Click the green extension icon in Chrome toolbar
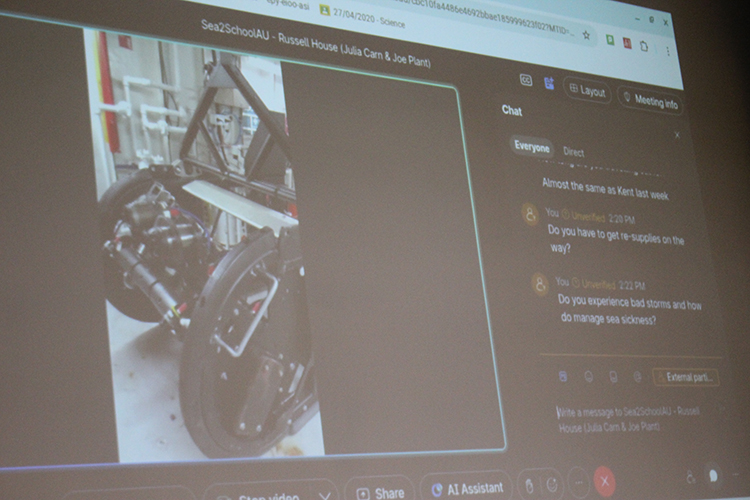 [608, 39]
